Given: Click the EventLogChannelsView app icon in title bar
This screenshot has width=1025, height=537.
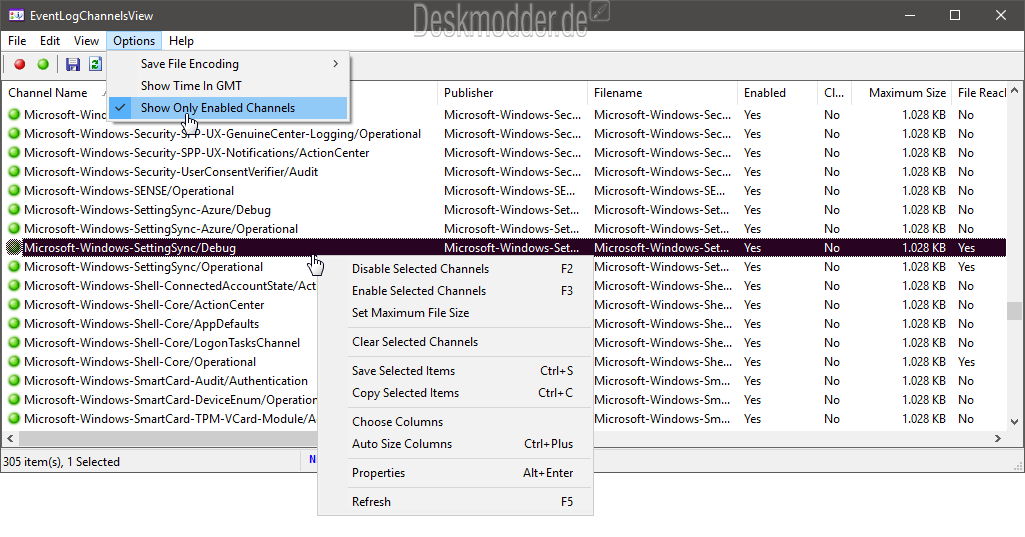Looking at the screenshot, I should click(x=16, y=15).
